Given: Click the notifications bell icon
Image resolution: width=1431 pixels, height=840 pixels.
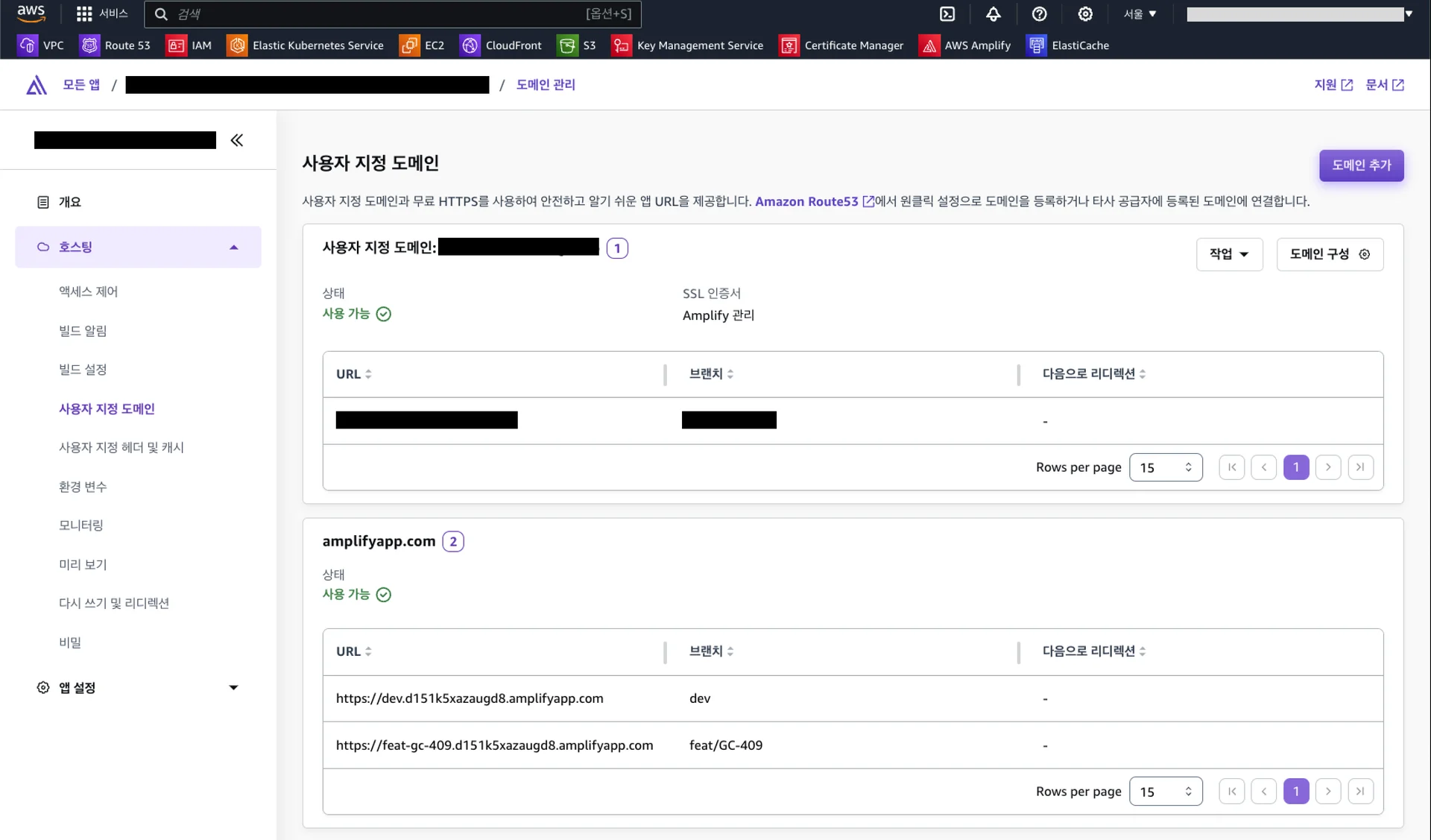Looking at the screenshot, I should (x=994, y=14).
